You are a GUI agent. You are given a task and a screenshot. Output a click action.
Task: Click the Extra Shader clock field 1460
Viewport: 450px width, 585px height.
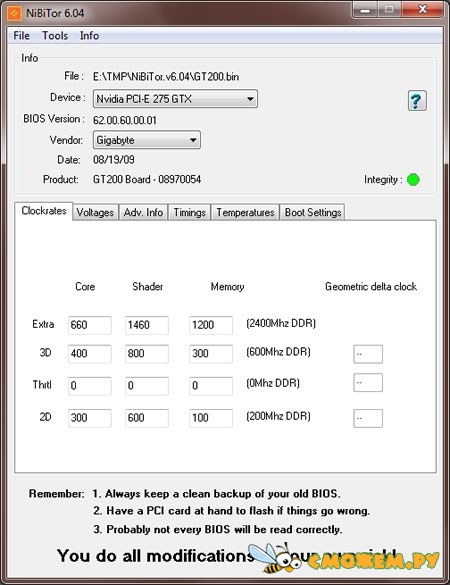(147, 325)
